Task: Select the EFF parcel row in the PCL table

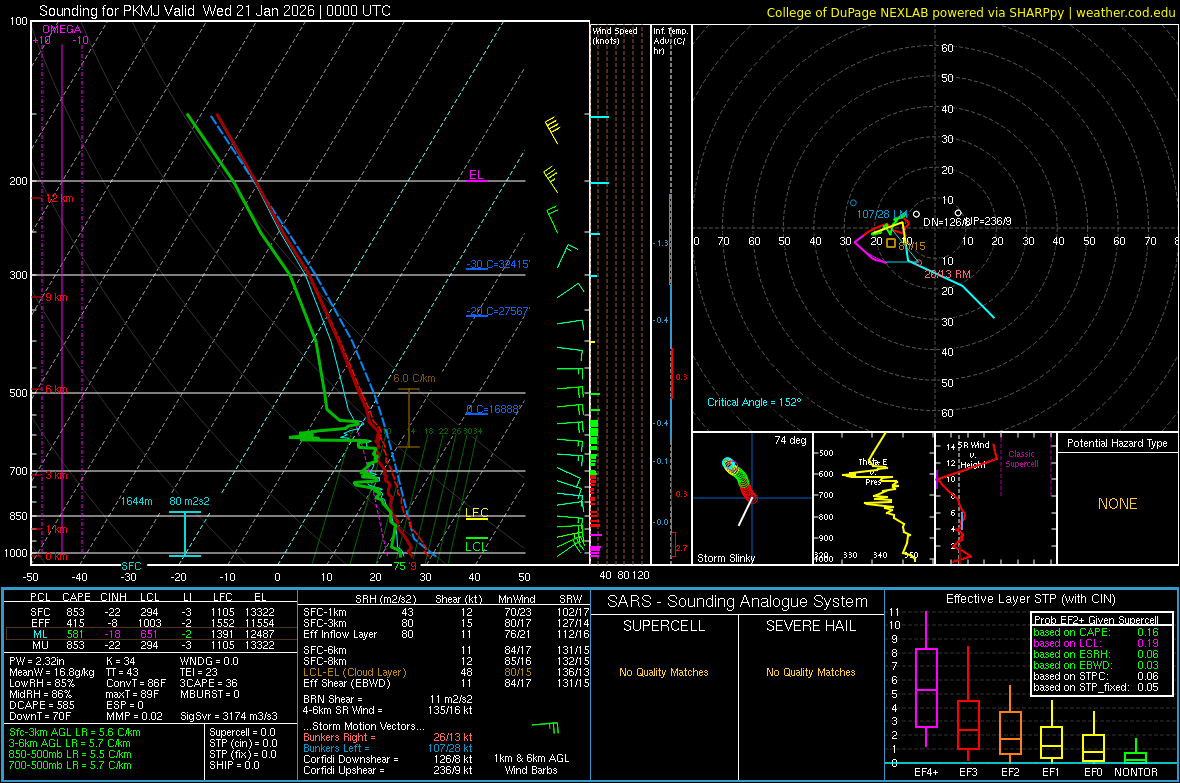Action: pyautogui.click(x=151, y=623)
